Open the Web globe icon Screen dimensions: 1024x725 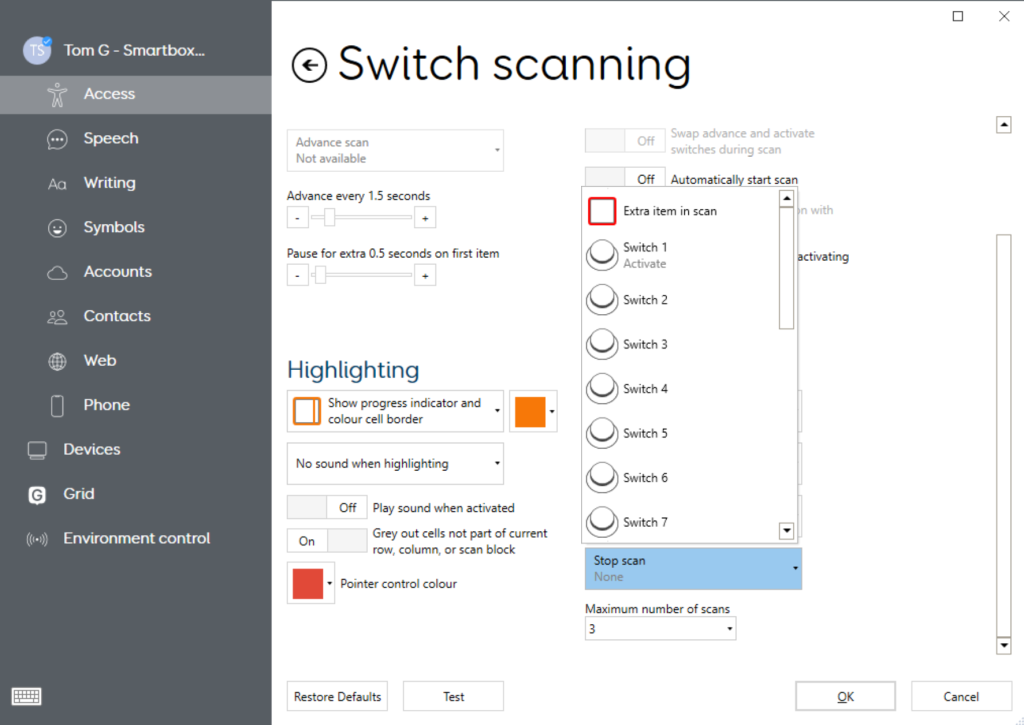point(57,361)
